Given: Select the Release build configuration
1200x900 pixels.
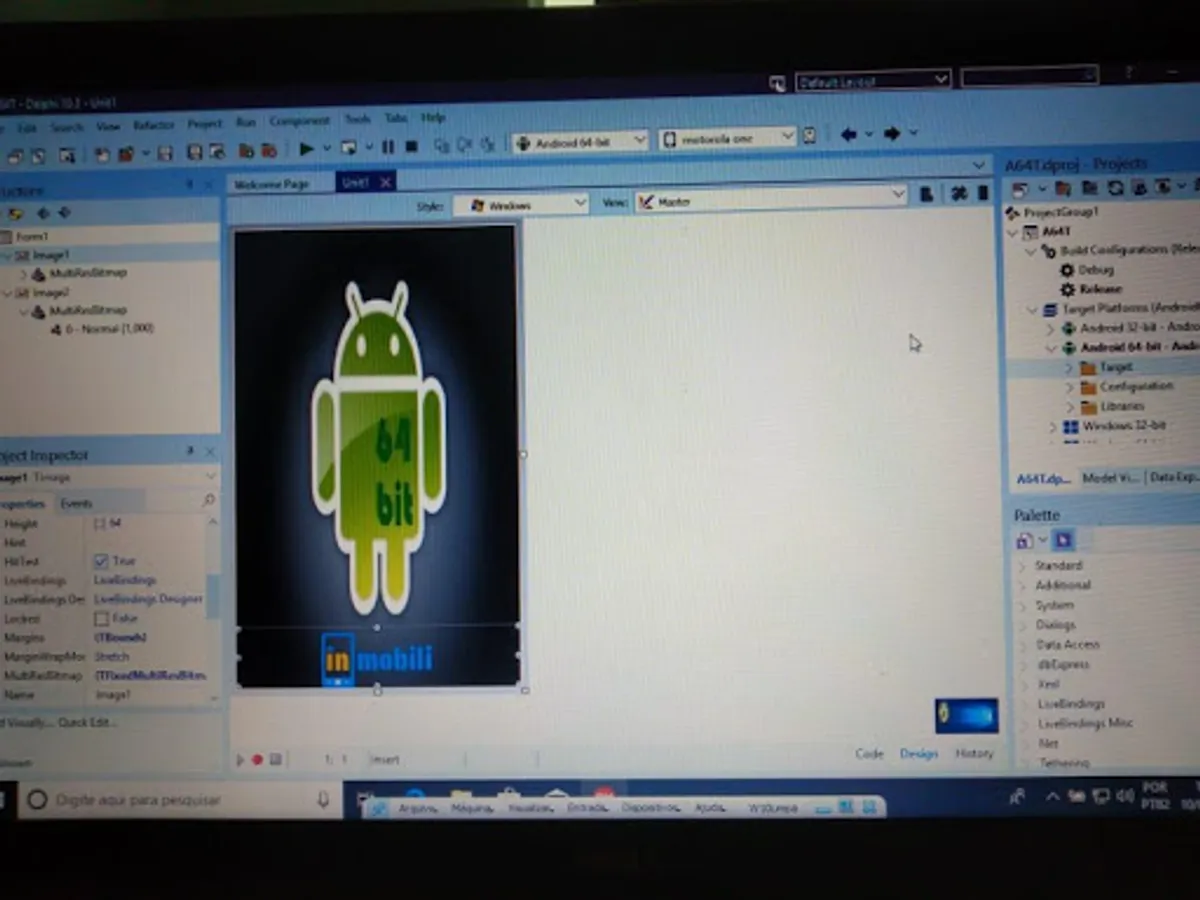Looking at the screenshot, I should [x=1100, y=289].
